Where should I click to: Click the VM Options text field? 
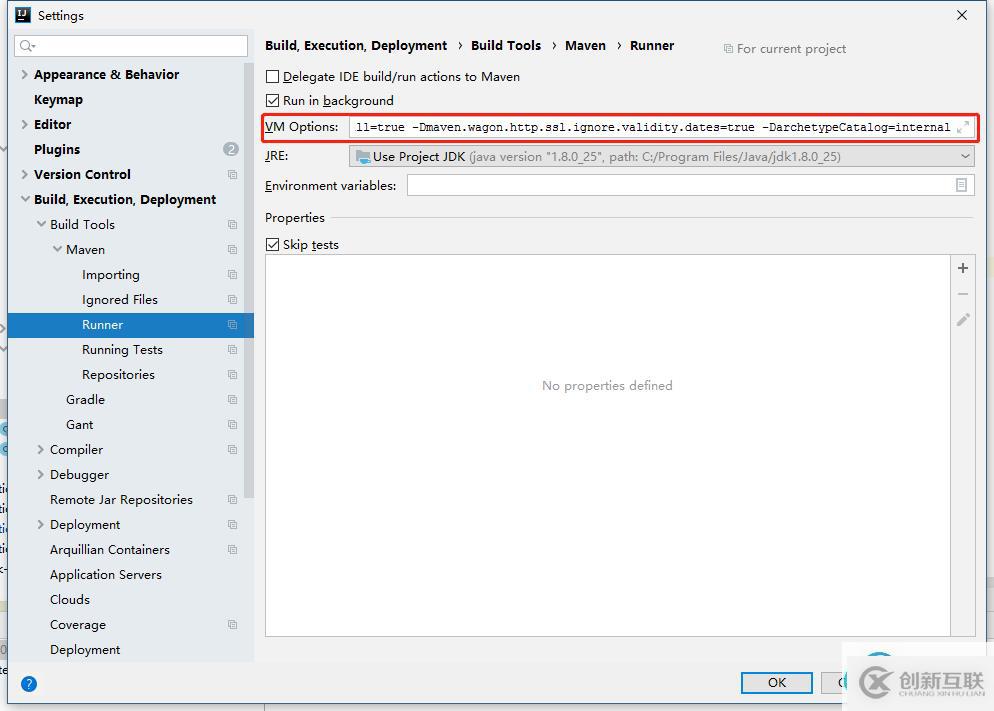click(x=661, y=127)
